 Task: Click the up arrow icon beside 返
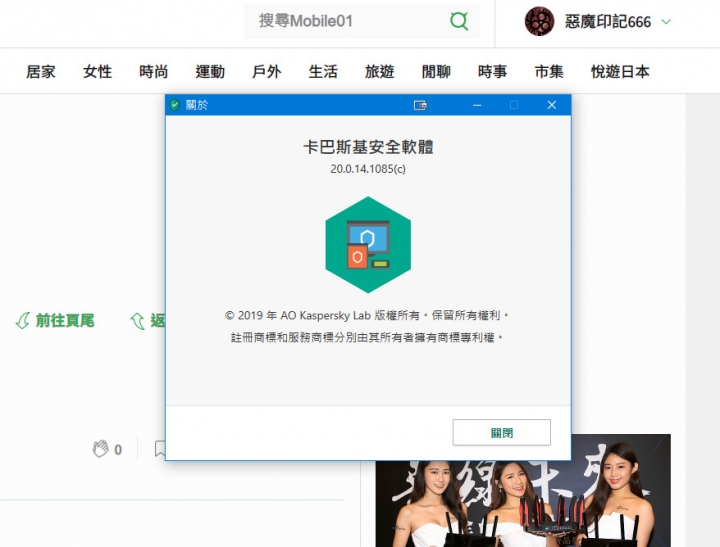[x=137, y=321]
